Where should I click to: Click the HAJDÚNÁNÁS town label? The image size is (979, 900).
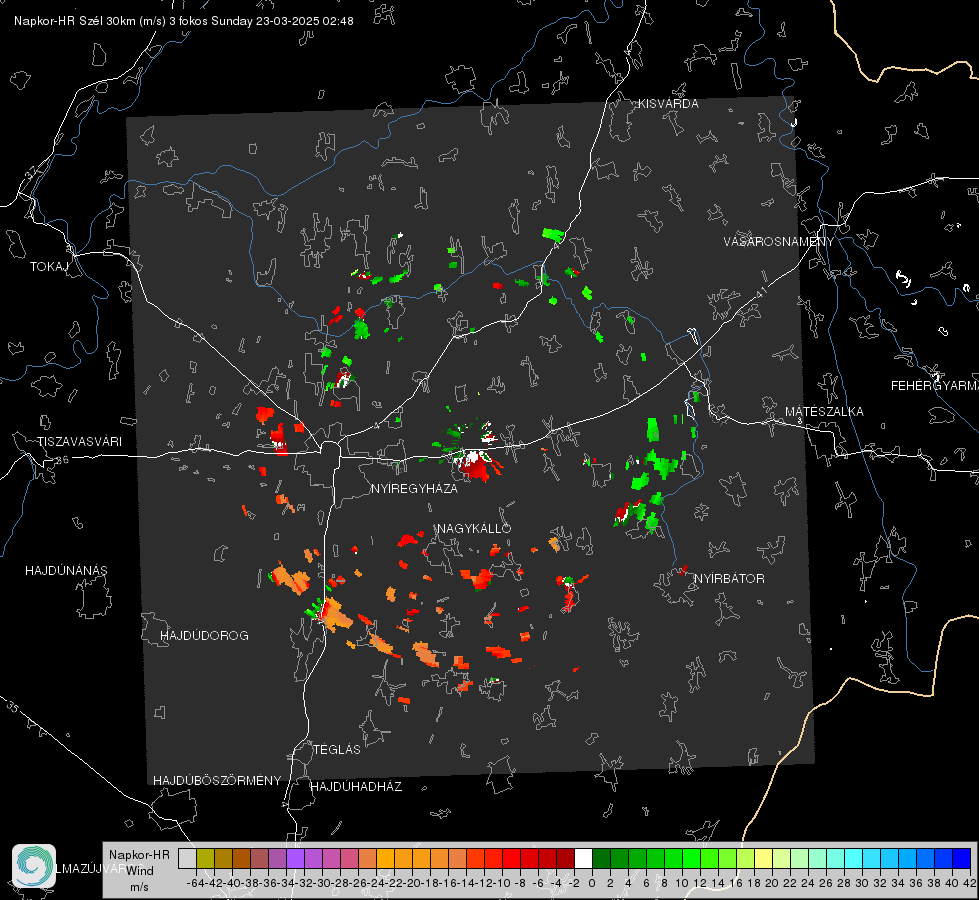click(x=66, y=571)
